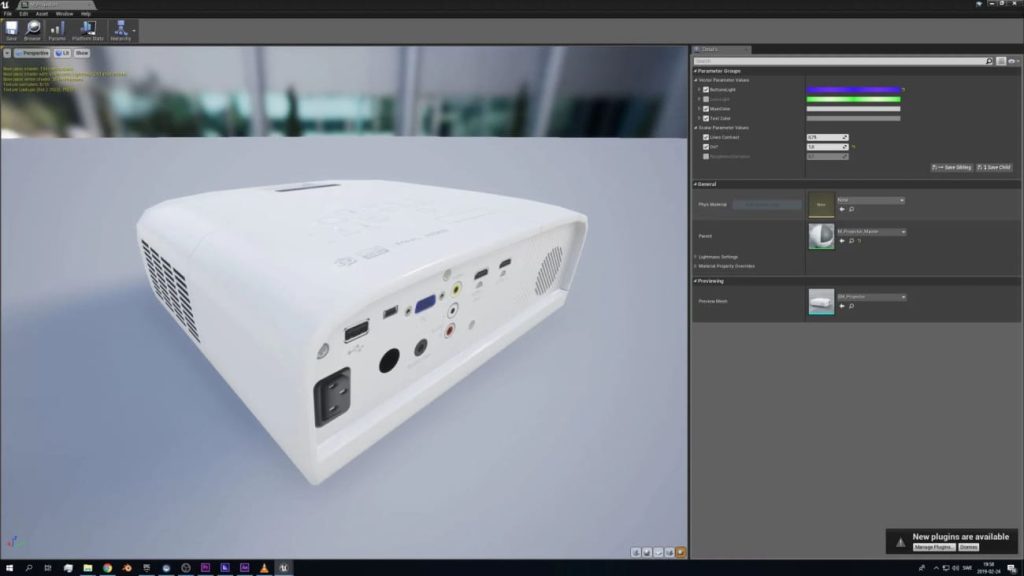Click the Manage Plugins button
1024x576 pixels.
click(933, 547)
